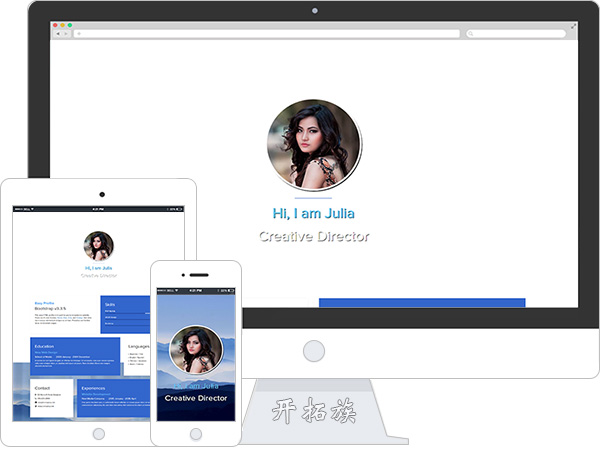Click the browser search field

(x=516, y=34)
